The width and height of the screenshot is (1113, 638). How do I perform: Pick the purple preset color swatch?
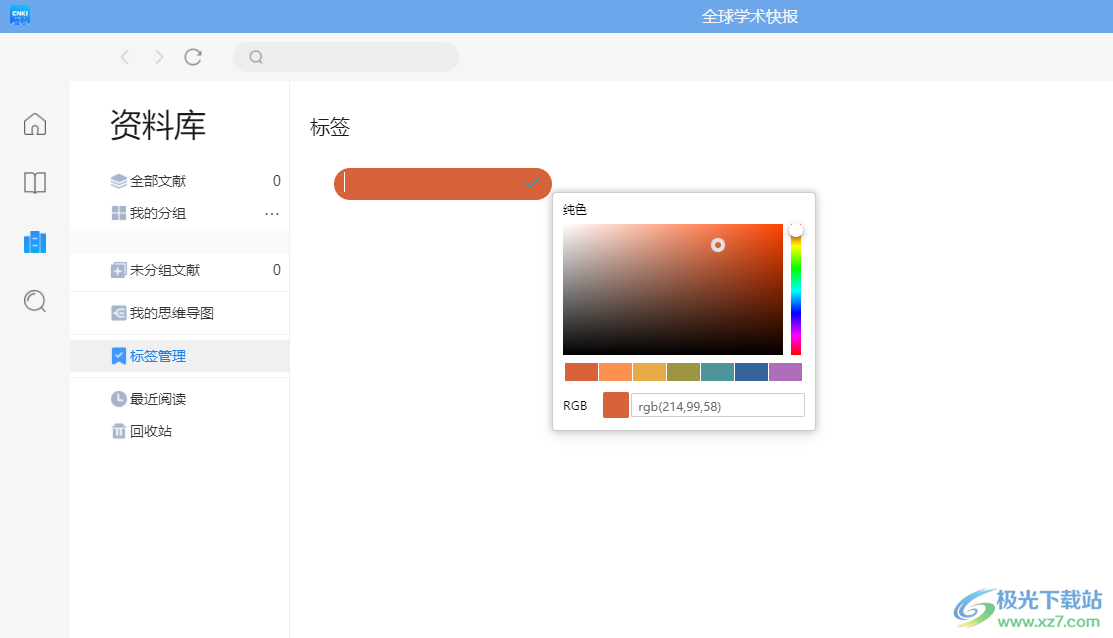(786, 371)
